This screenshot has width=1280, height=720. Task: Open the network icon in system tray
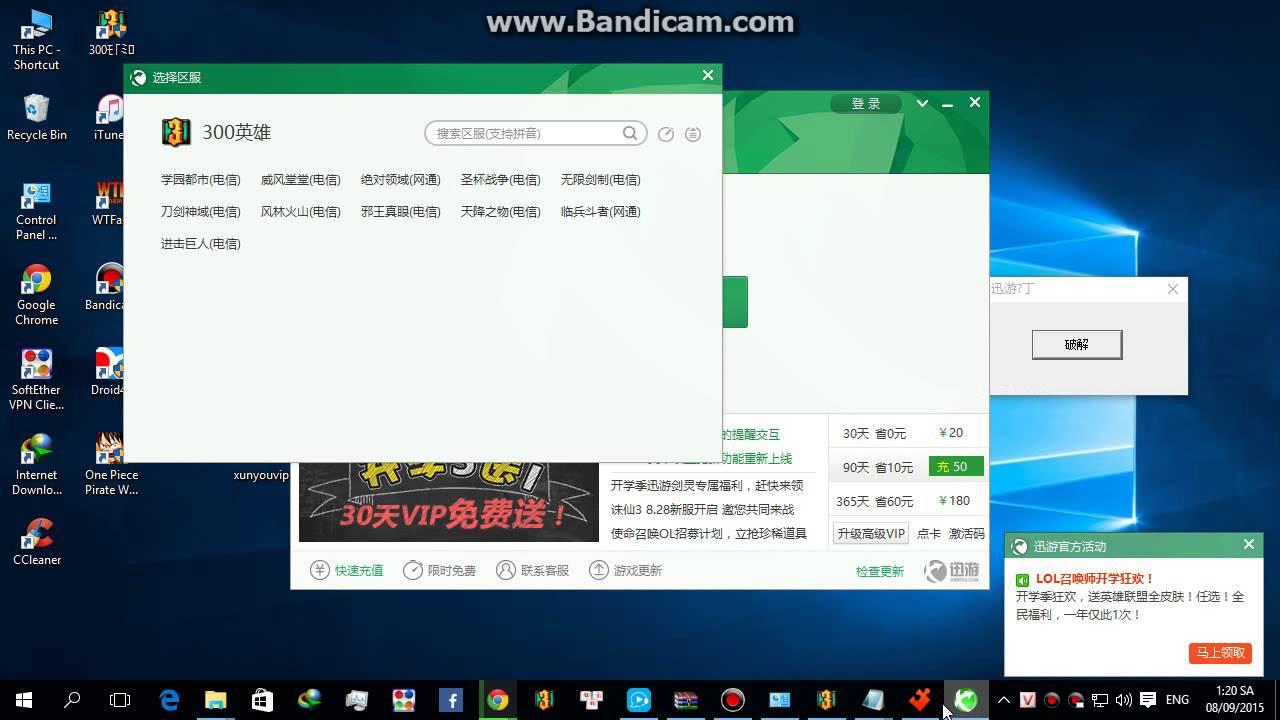(1099, 700)
